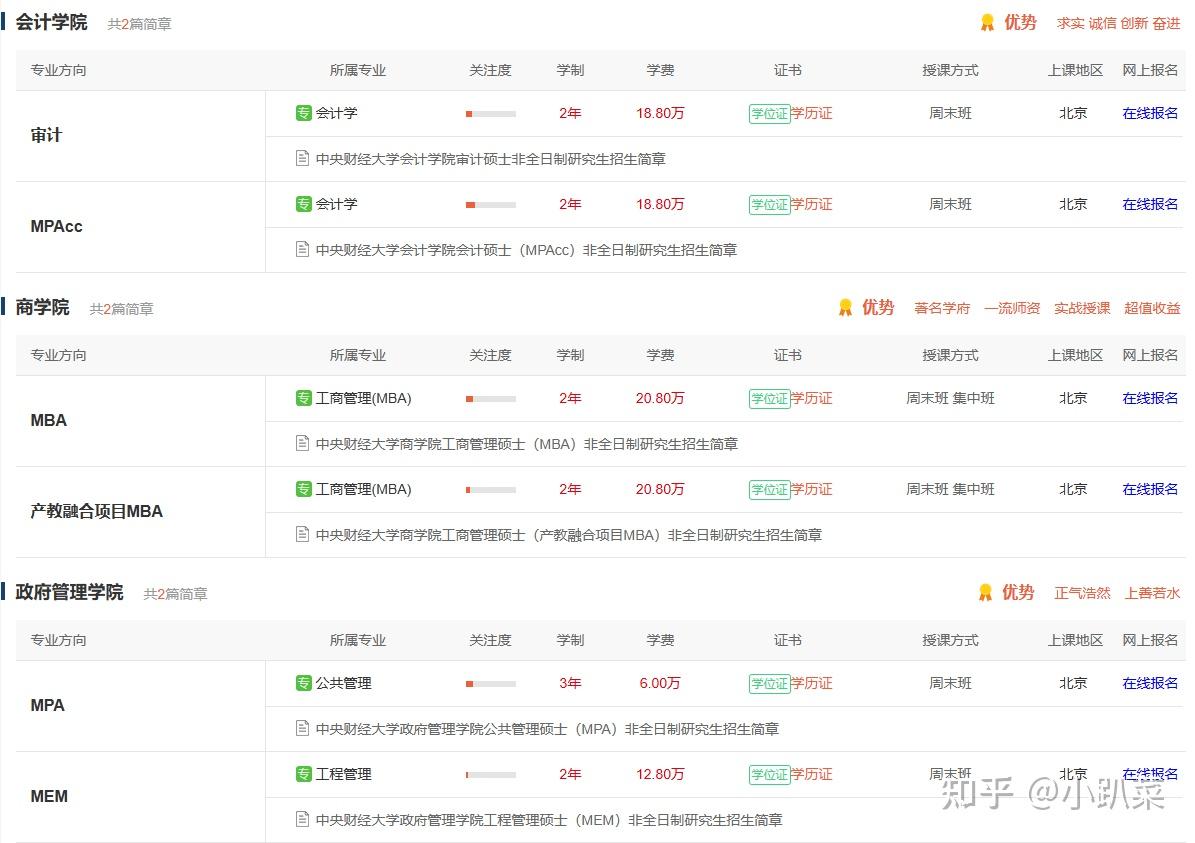Click 关注度 bar in MEM row

(x=491, y=775)
